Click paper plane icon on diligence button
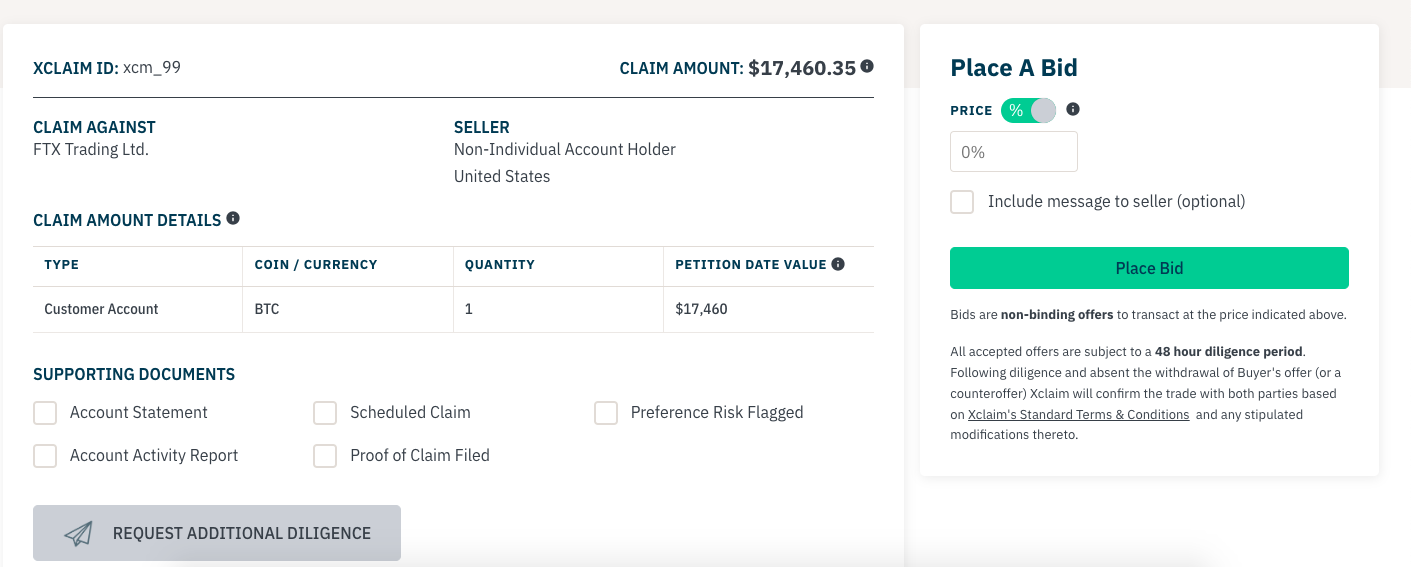The width and height of the screenshot is (1411, 567). pyautogui.click(x=78, y=533)
